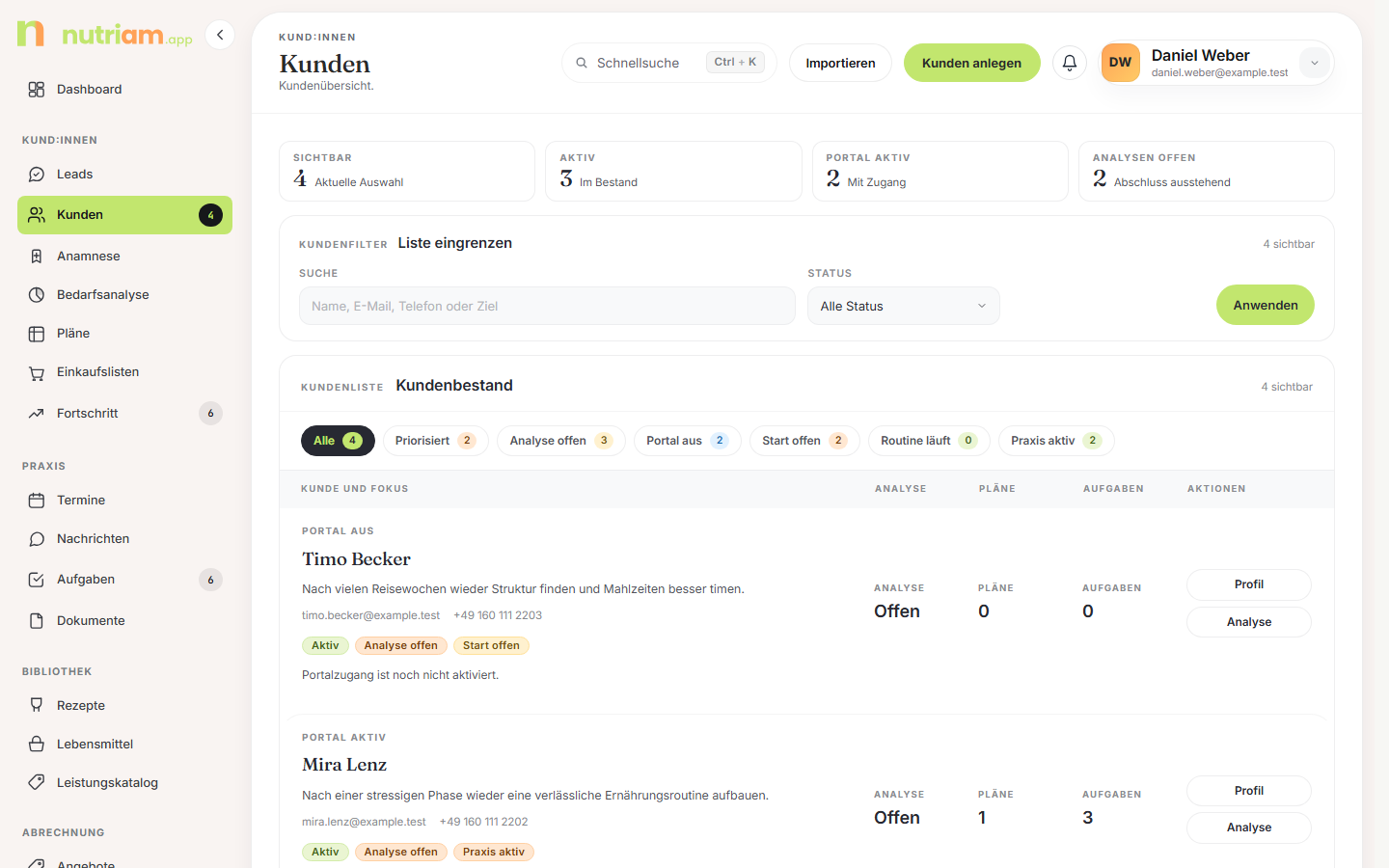Open Einkaufslisten page

[124, 372]
